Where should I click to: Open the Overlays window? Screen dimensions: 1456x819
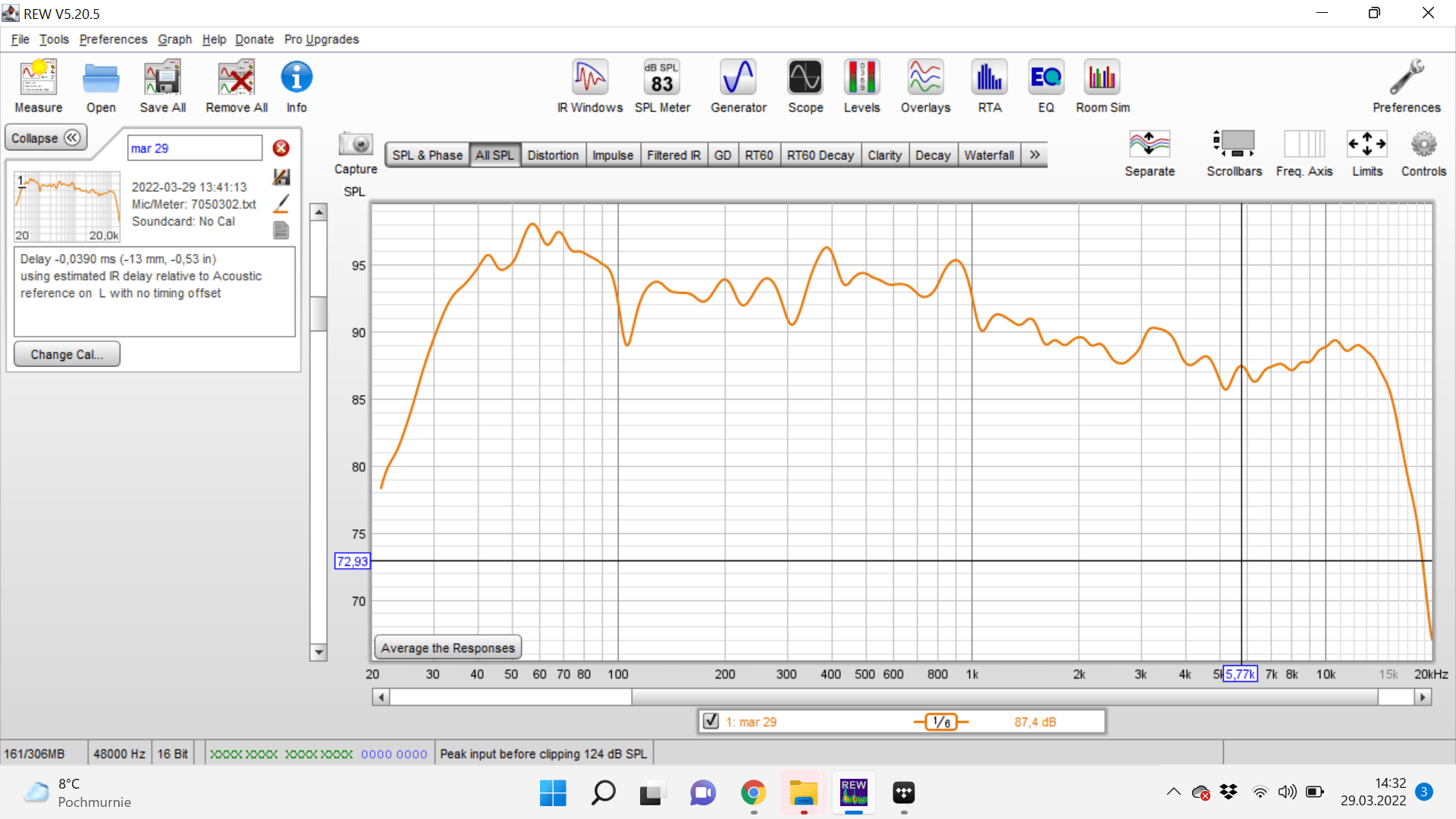coord(925,77)
